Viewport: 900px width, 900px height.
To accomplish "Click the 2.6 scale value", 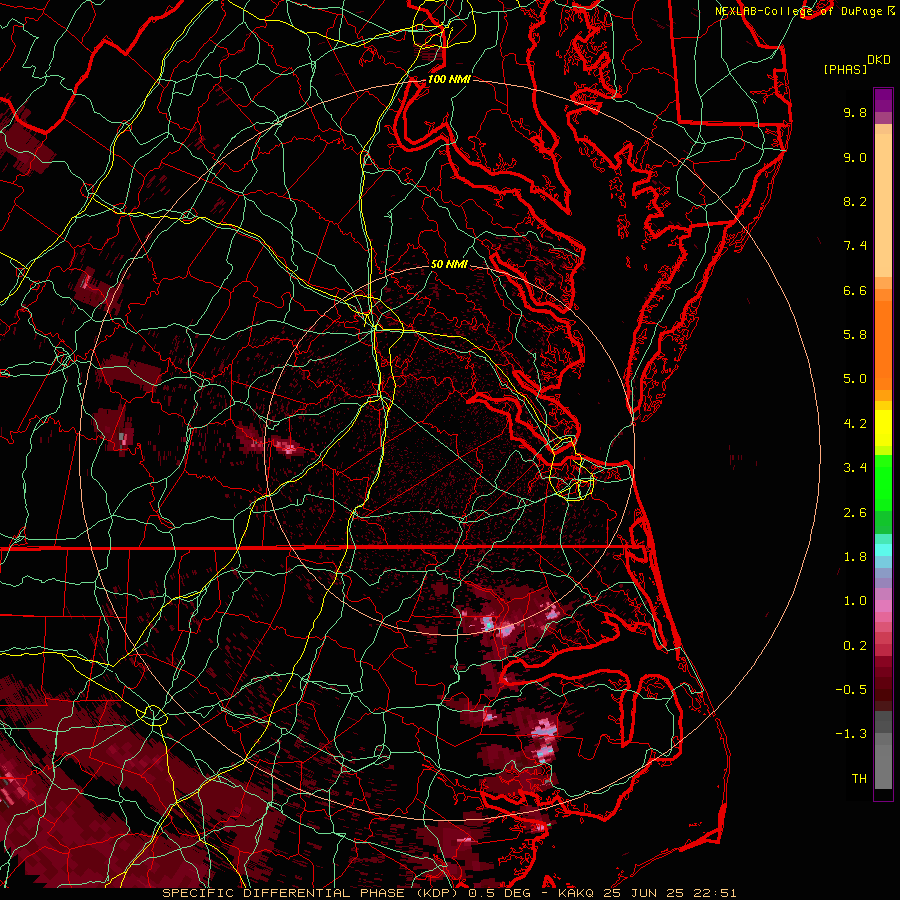I will pos(855,513).
